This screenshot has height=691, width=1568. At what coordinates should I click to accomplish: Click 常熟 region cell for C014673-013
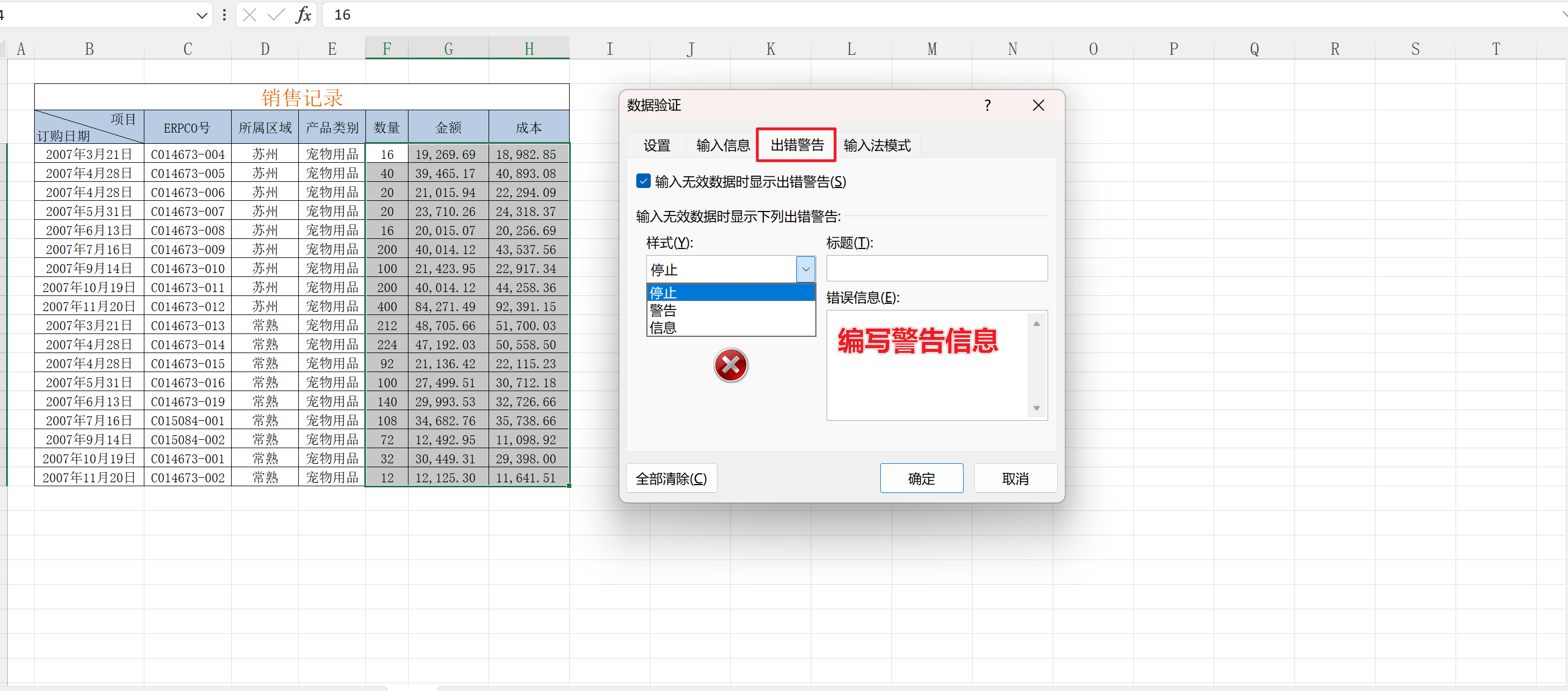pos(265,325)
